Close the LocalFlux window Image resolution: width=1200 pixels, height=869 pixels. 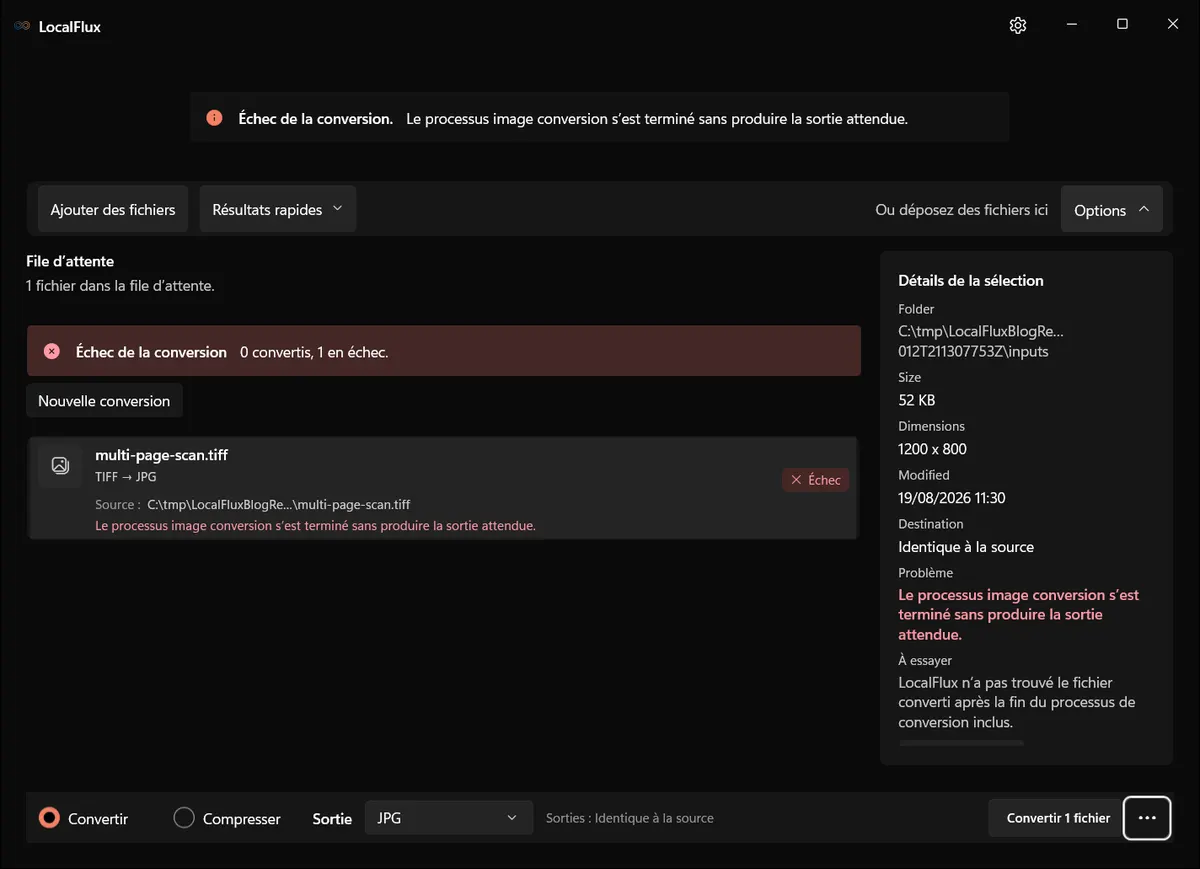coord(1173,25)
